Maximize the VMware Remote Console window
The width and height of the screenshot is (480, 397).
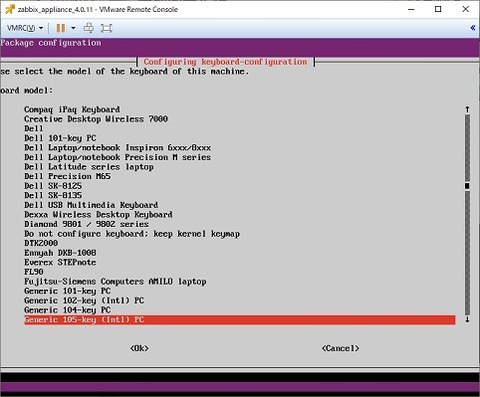click(x=438, y=9)
